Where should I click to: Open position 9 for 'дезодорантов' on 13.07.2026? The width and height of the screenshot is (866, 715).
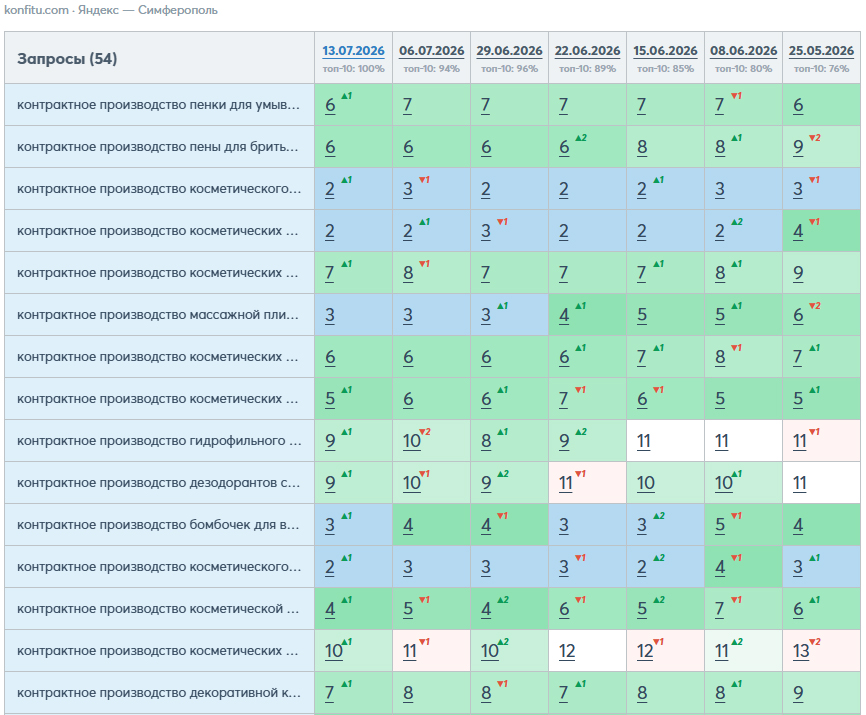coord(330,483)
